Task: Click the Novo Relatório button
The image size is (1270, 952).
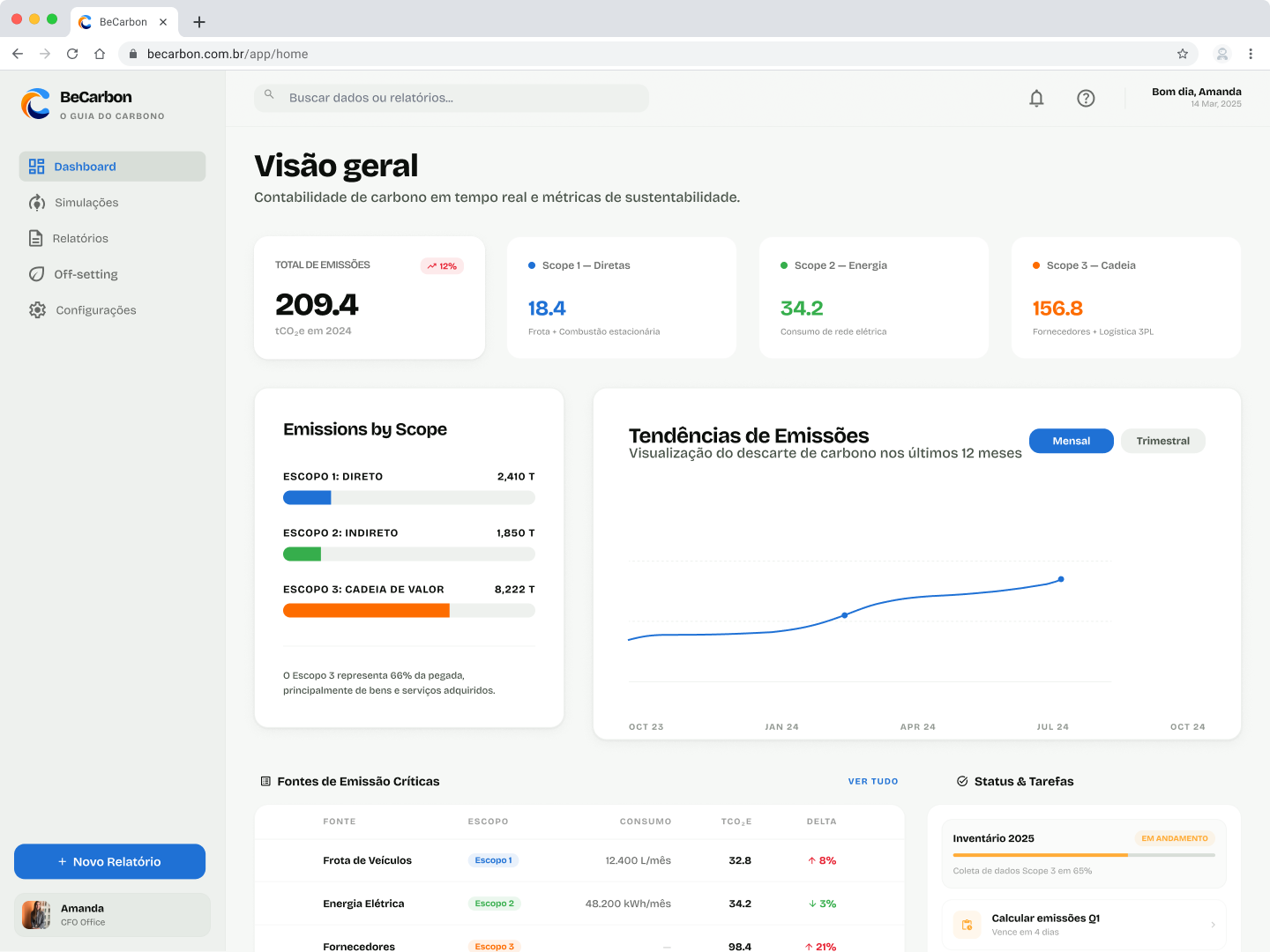Action: point(109,861)
